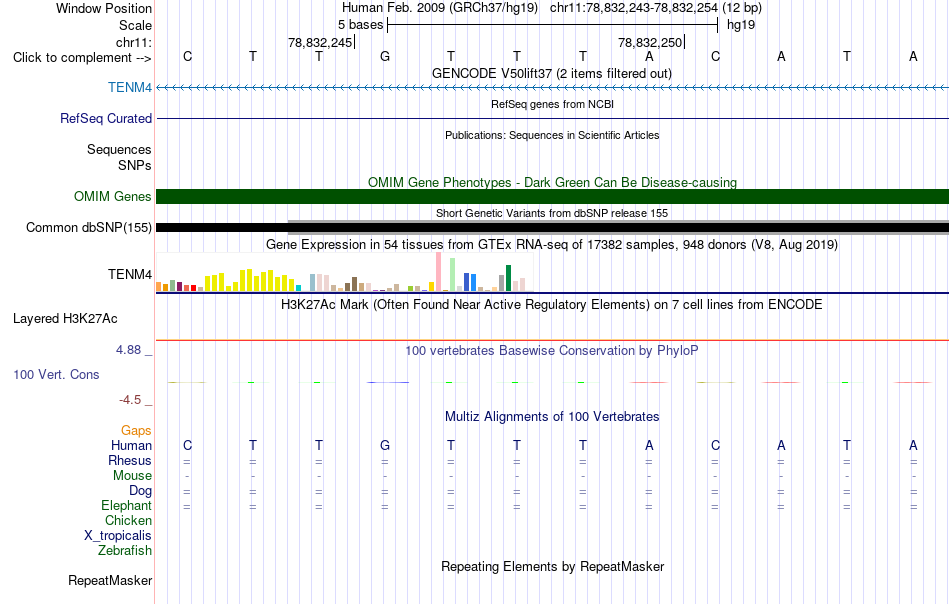Click the Dog species label

(x=140, y=491)
